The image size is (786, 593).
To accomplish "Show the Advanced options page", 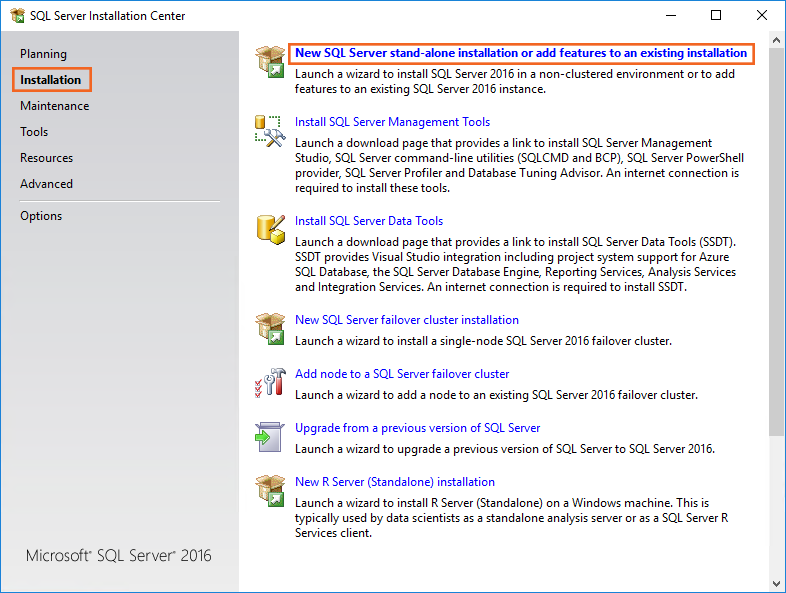I will point(46,184).
